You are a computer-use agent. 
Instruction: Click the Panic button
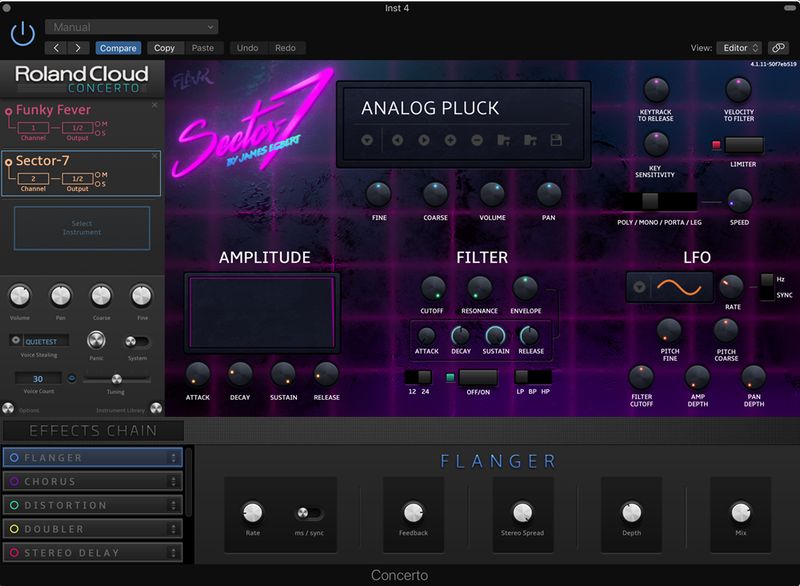96,340
